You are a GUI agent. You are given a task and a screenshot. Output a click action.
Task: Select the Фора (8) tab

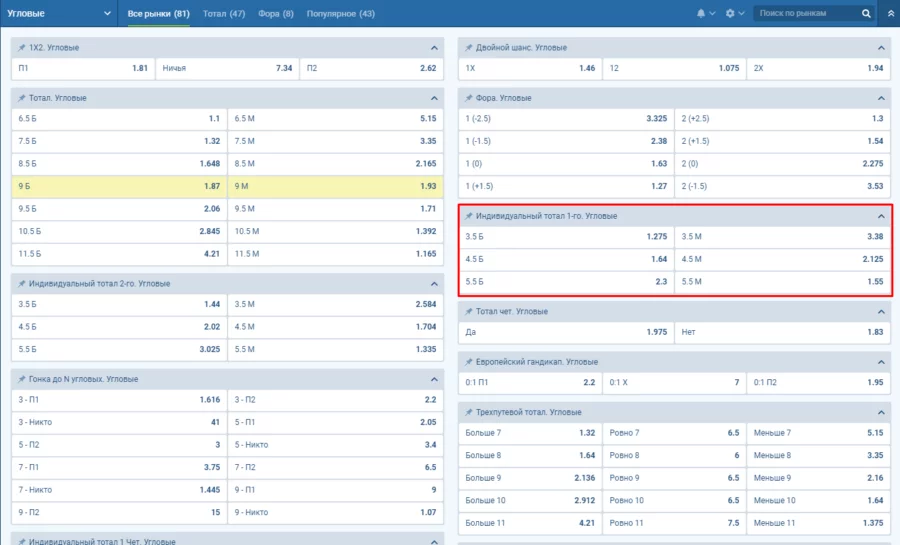point(275,14)
